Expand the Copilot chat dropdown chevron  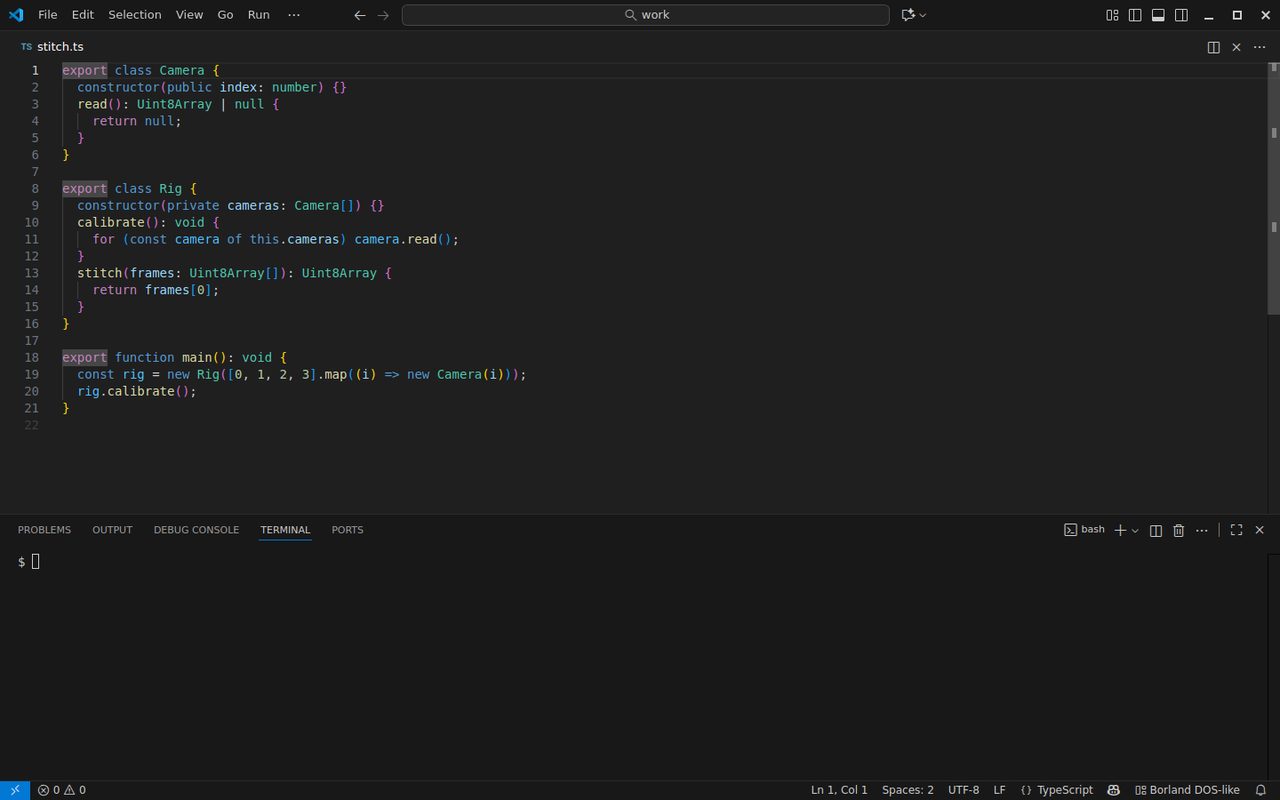click(923, 15)
